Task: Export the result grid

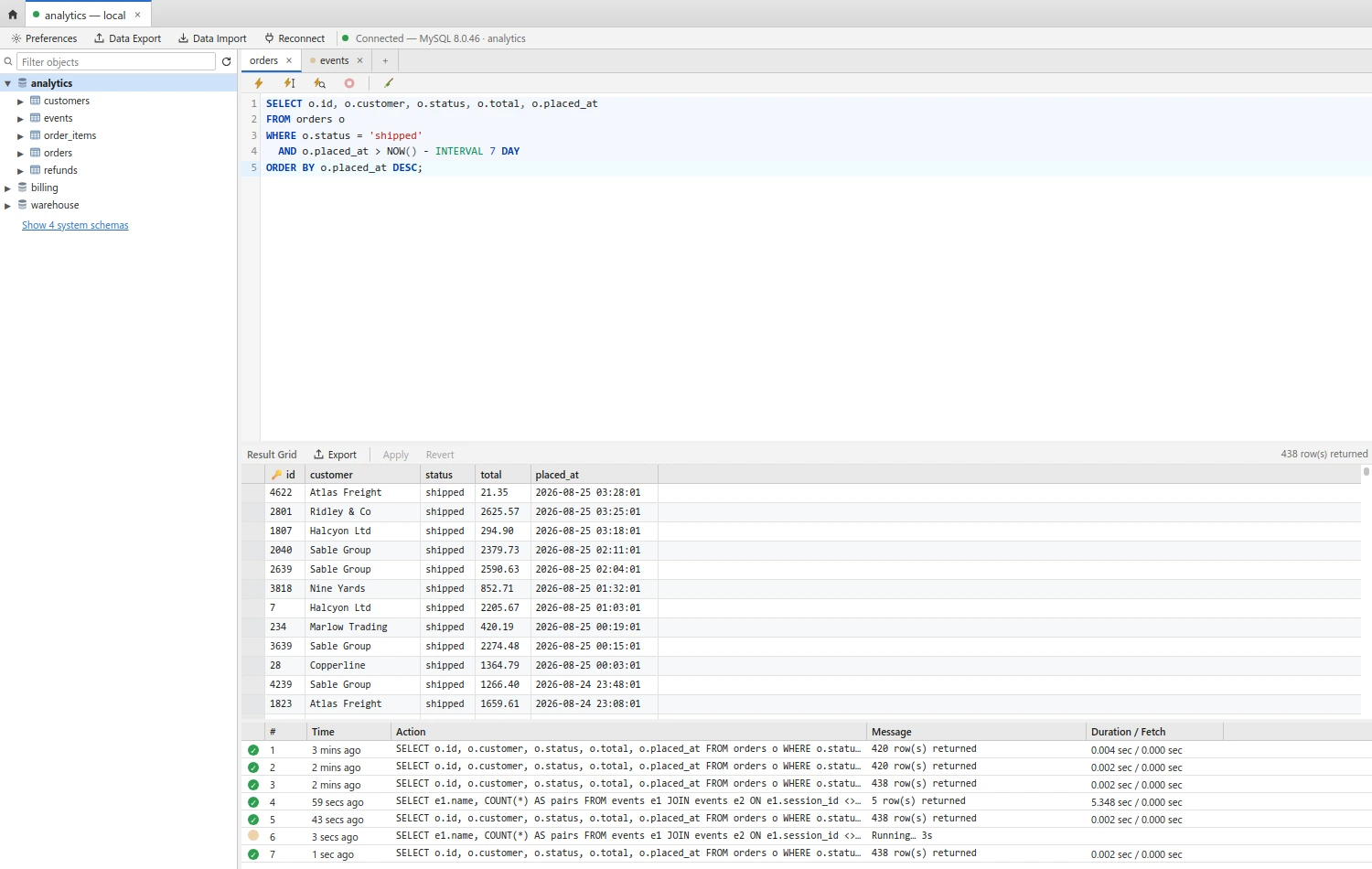Action: point(335,455)
